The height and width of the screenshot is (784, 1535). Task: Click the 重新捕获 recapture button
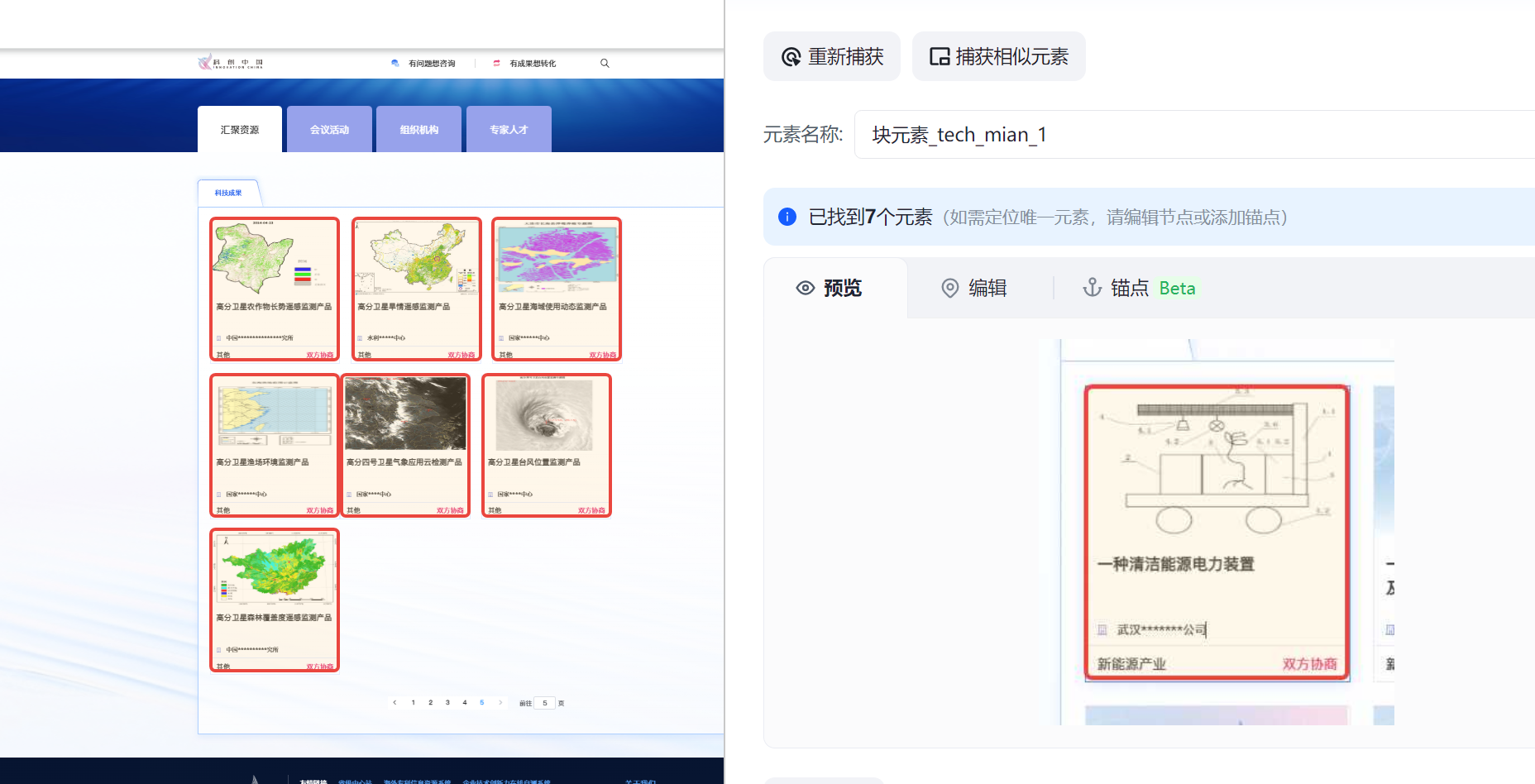click(832, 56)
